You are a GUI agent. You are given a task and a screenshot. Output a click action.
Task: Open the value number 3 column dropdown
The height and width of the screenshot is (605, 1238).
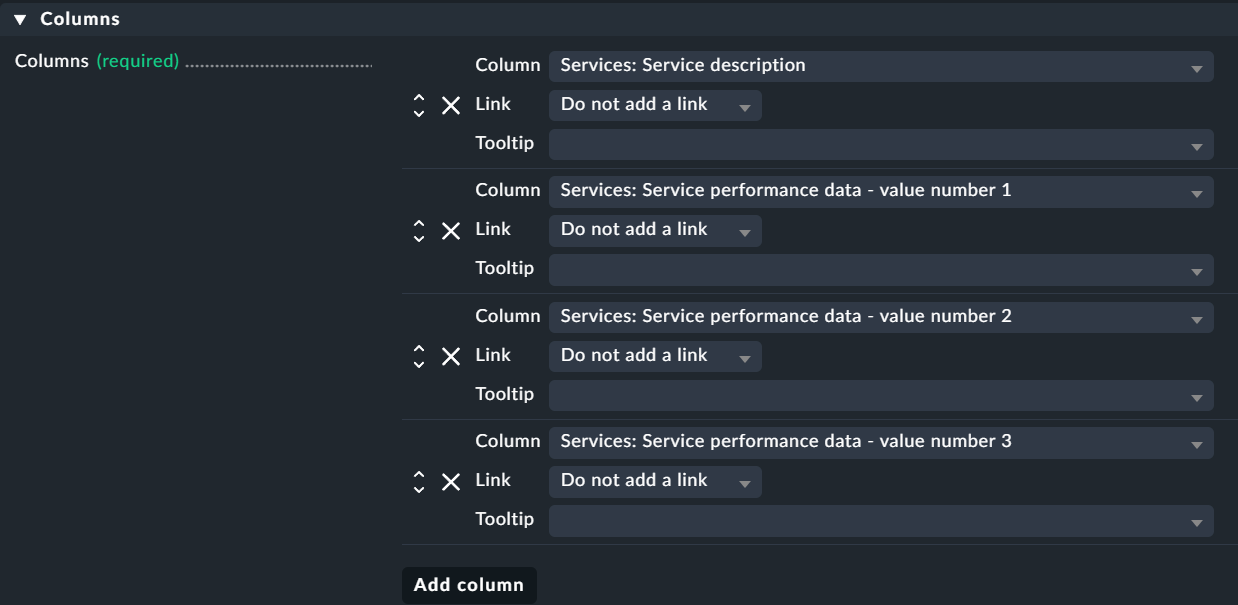880,442
